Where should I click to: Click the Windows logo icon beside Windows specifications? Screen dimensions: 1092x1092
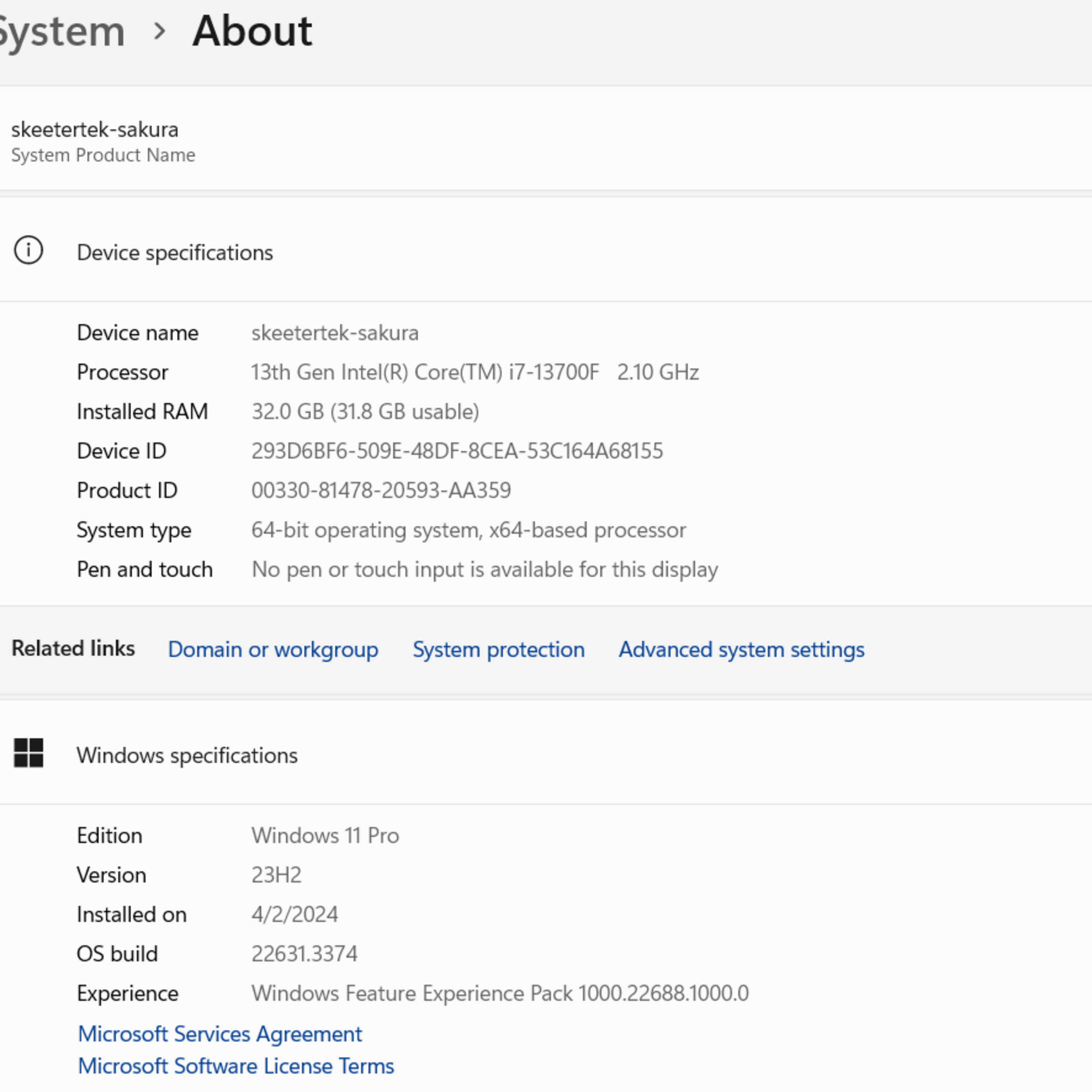pyautogui.click(x=28, y=753)
